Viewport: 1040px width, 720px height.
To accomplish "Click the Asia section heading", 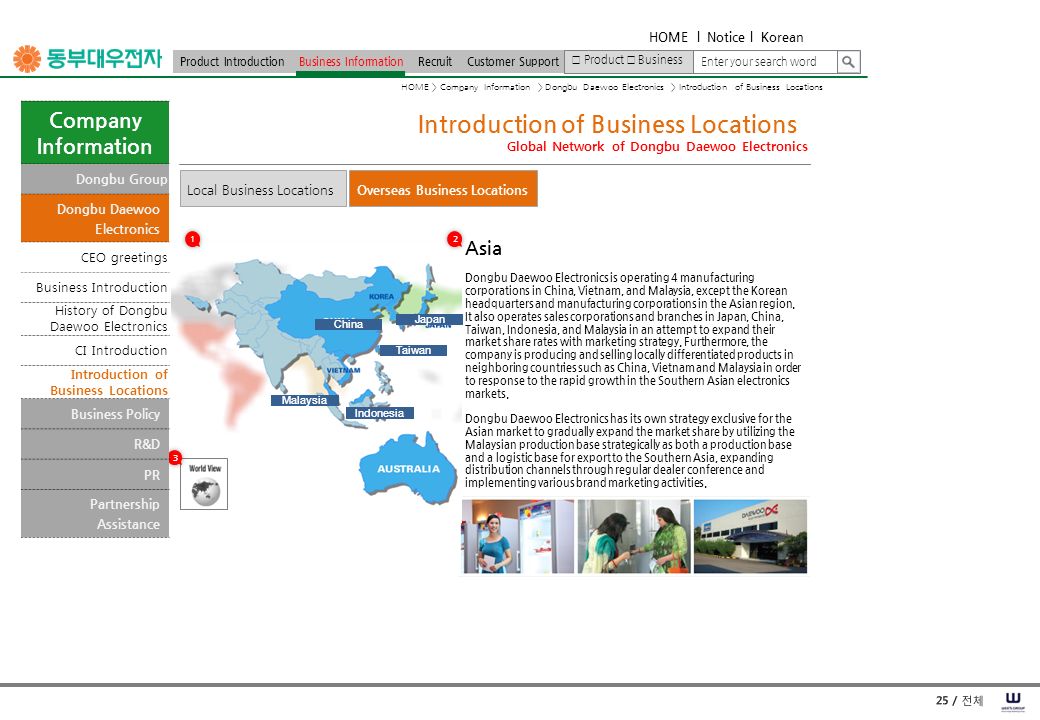I will tap(484, 249).
